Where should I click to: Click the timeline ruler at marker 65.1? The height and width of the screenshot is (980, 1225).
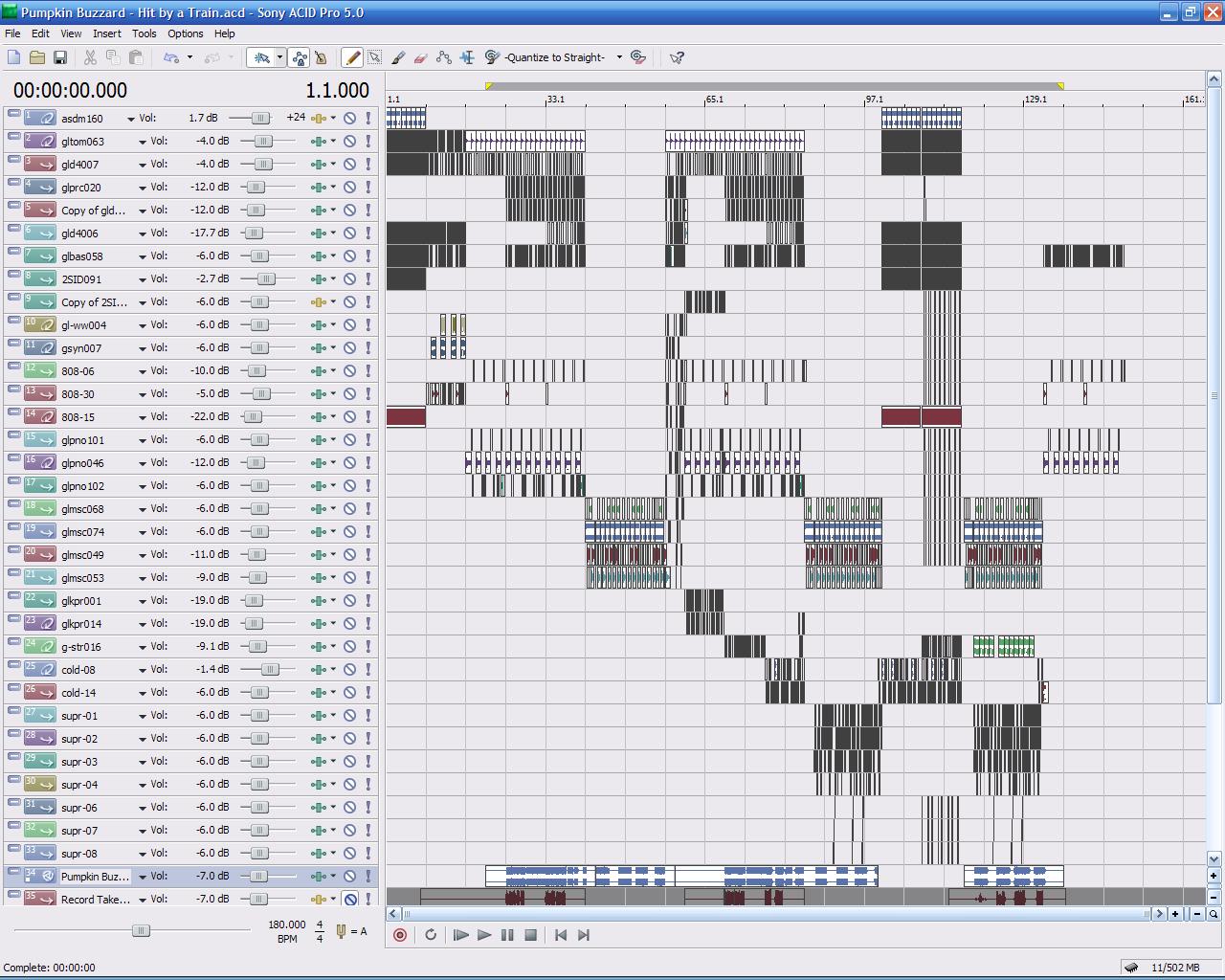[714, 99]
